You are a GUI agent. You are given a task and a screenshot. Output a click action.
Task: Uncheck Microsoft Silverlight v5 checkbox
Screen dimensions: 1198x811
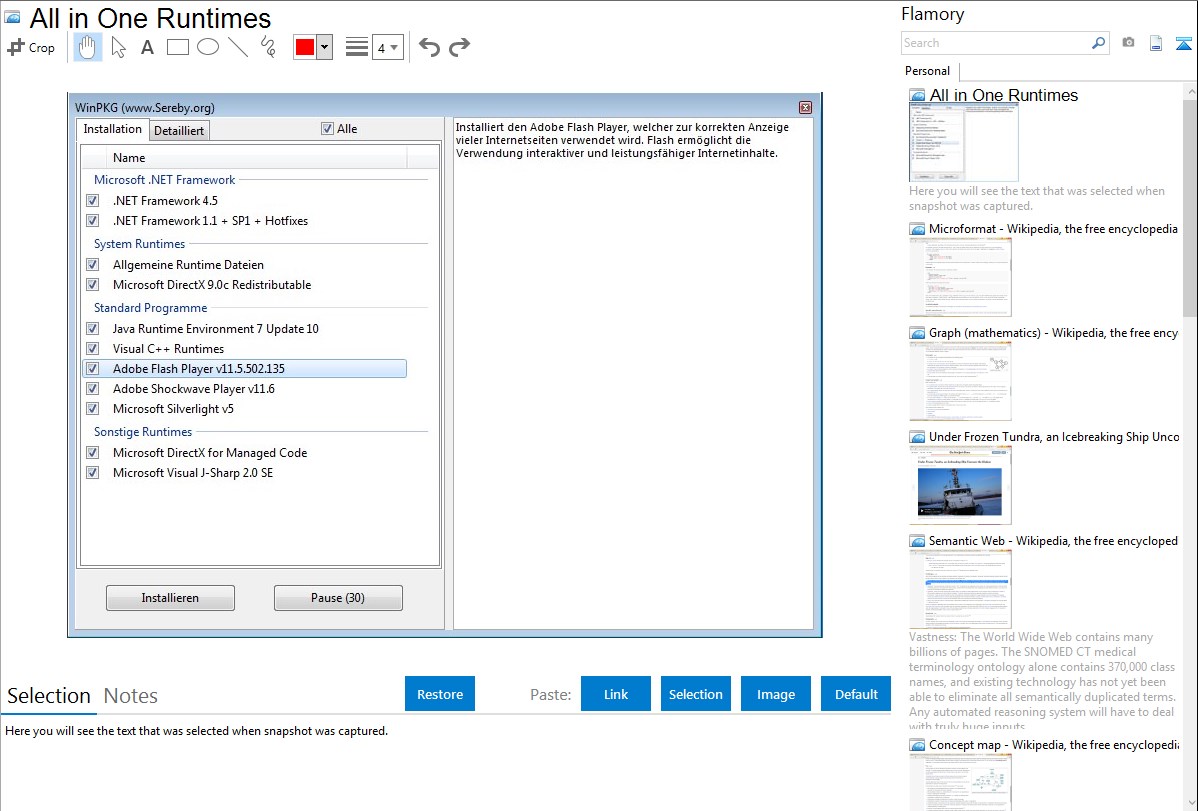click(92, 409)
